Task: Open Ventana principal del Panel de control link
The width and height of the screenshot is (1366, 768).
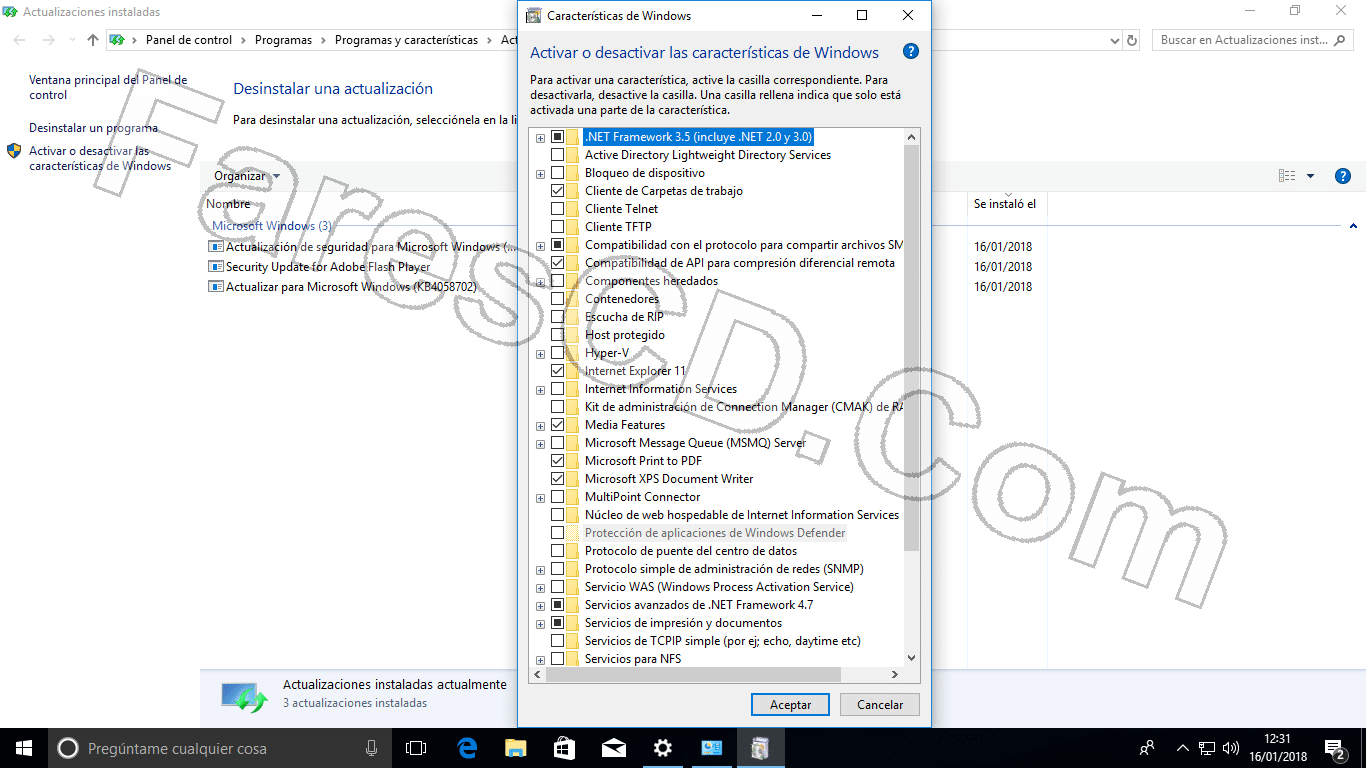Action: point(108,87)
